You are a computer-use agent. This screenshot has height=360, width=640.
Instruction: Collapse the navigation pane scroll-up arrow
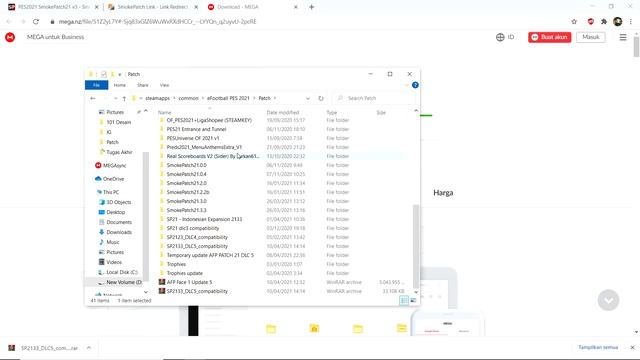click(x=146, y=111)
